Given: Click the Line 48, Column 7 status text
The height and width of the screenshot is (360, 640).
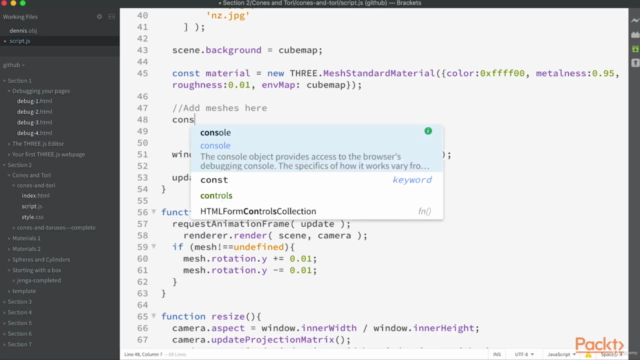Looking at the screenshot, I should pos(143,354).
